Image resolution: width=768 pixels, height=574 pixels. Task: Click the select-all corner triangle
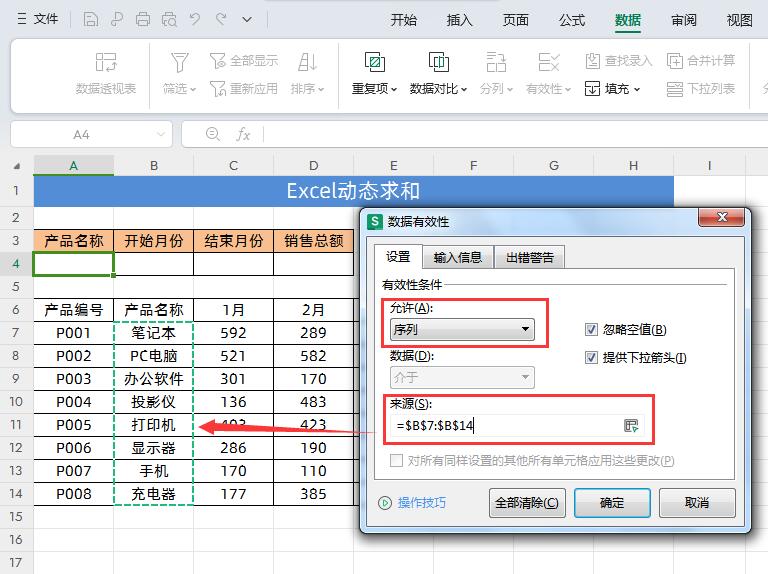click(x=17, y=166)
